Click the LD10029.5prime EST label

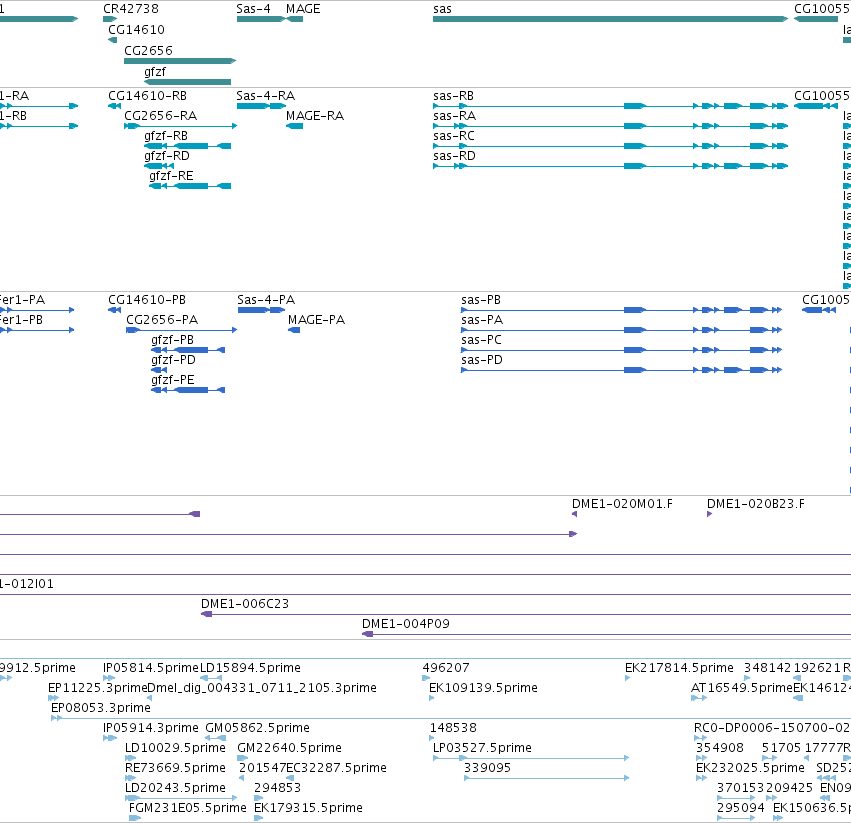coord(175,748)
